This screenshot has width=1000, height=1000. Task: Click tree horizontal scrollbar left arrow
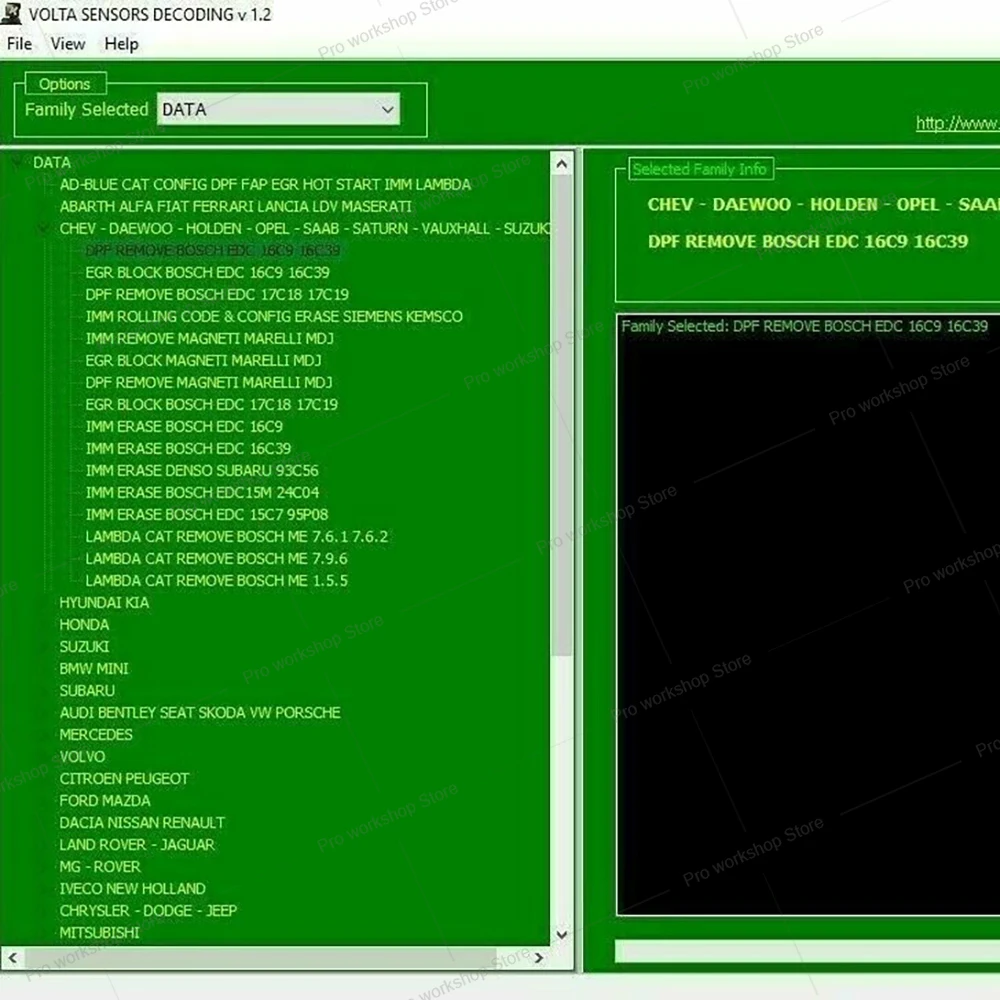point(12,957)
